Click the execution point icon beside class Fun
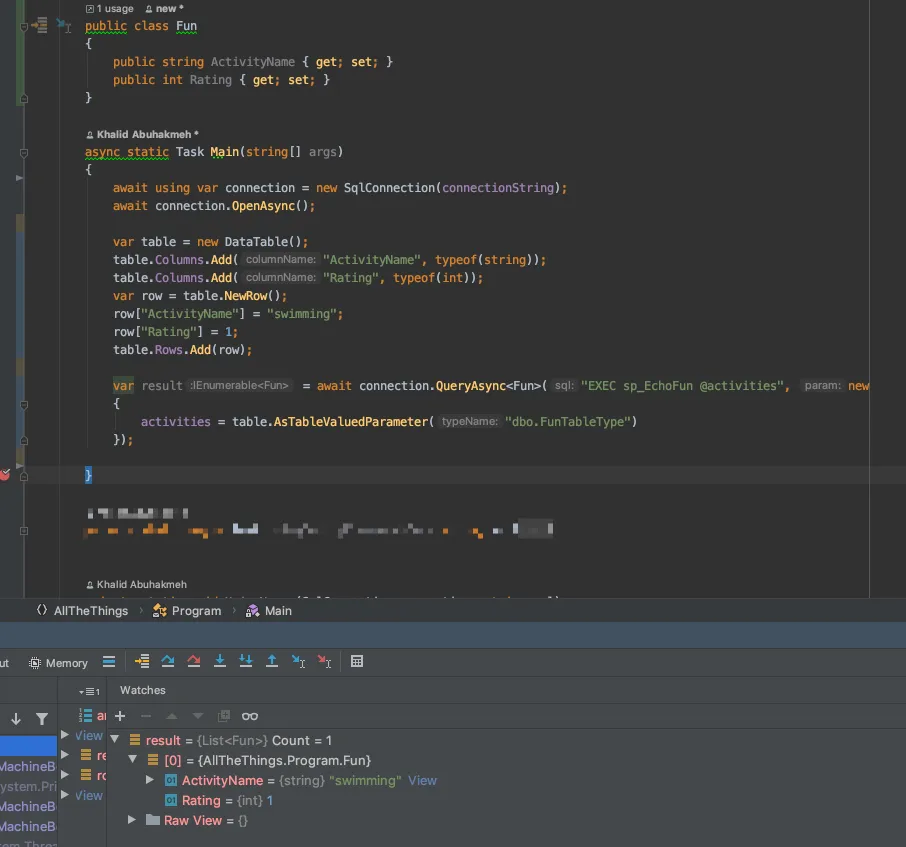906x847 pixels. pyautogui.click(x=40, y=25)
